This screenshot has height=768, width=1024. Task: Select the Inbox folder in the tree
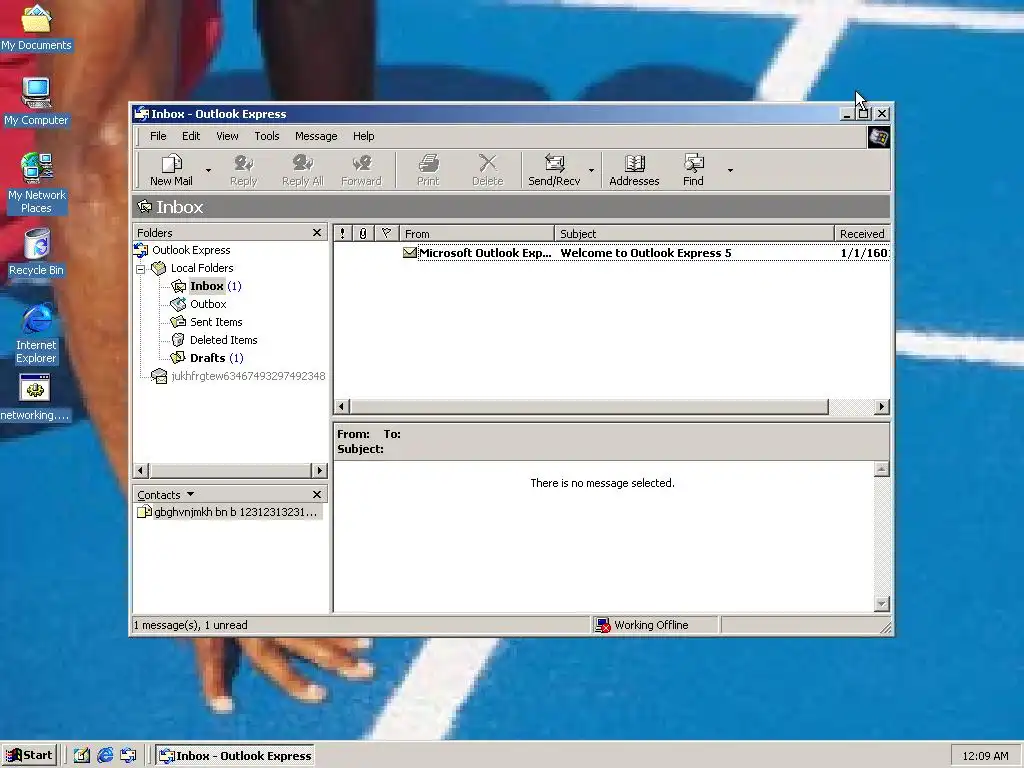(x=206, y=286)
